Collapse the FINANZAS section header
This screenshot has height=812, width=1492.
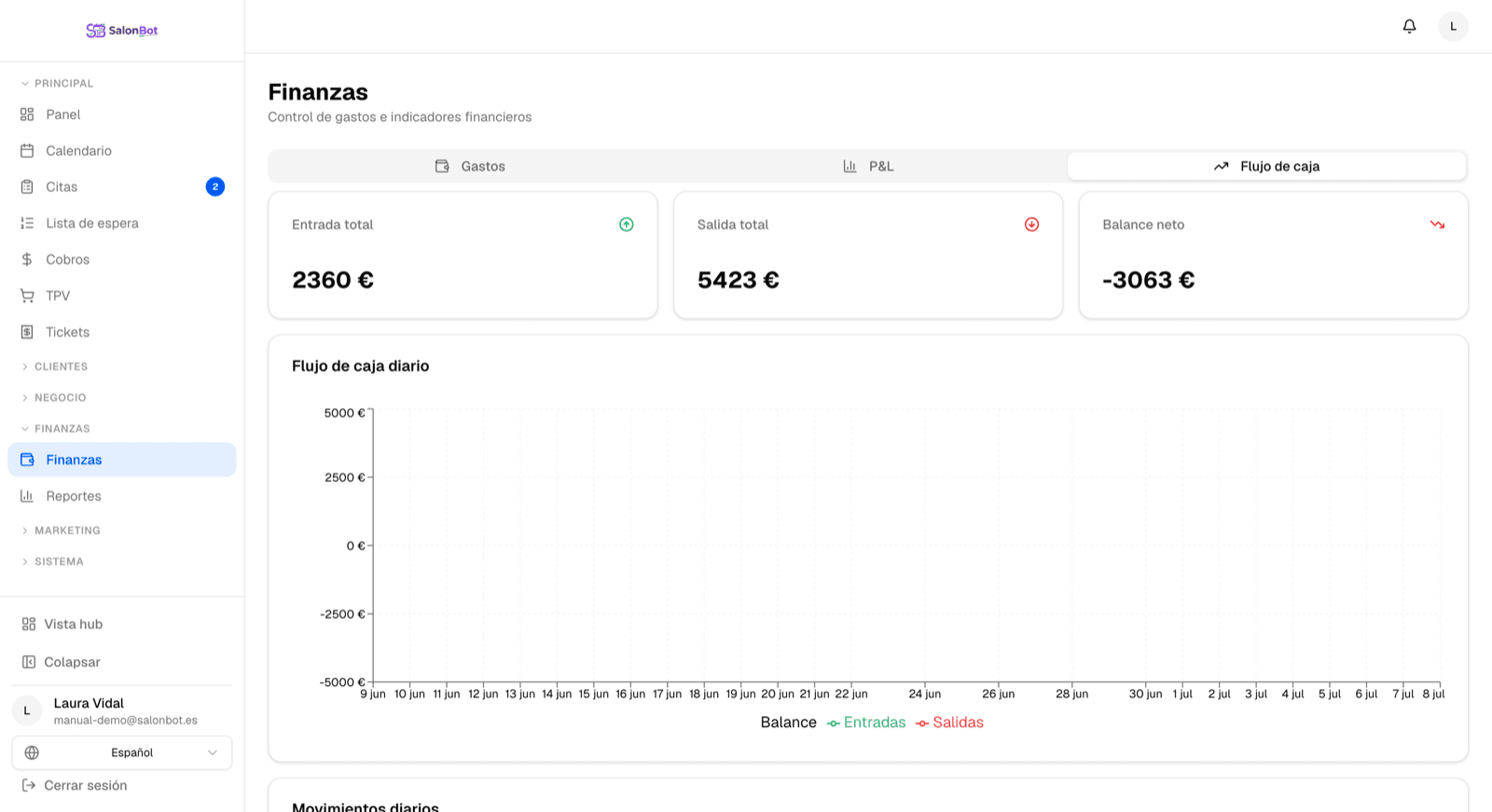pos(55,429)
